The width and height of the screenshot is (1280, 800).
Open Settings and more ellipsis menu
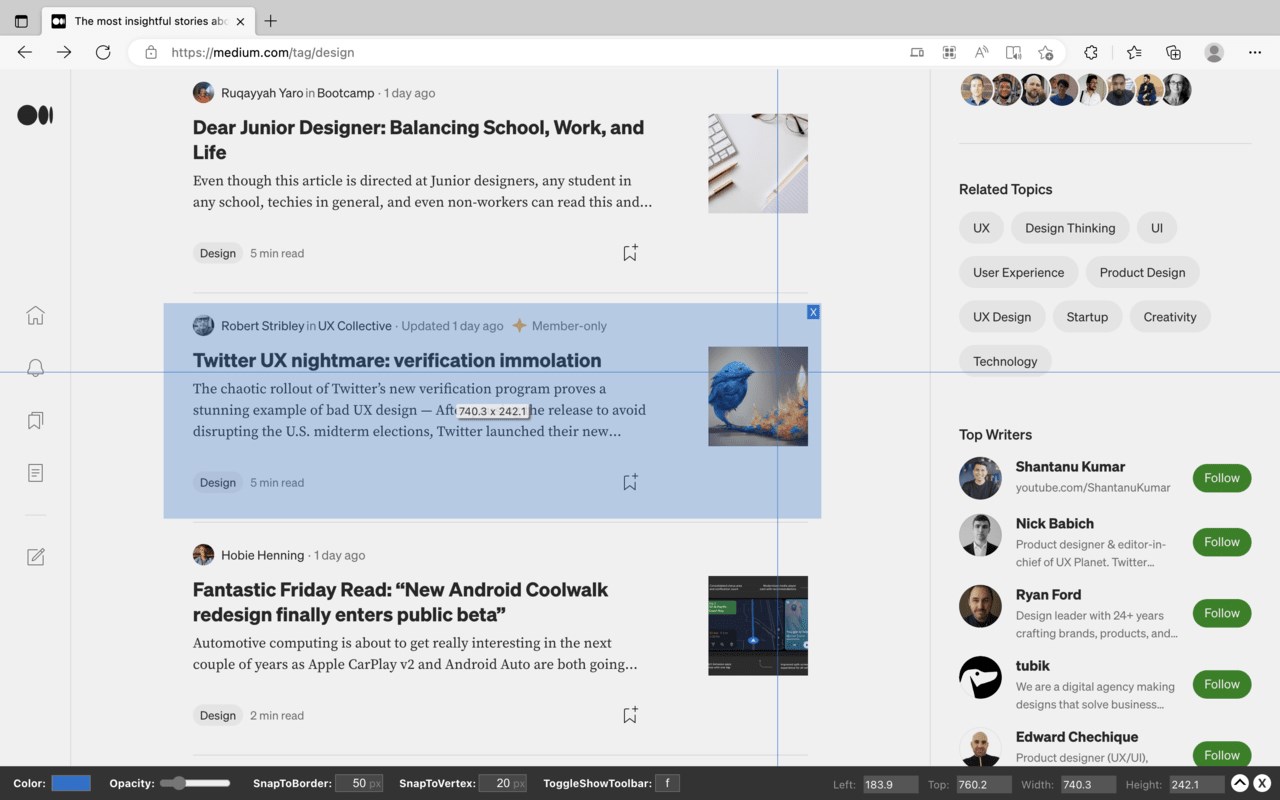point(1255,52)
